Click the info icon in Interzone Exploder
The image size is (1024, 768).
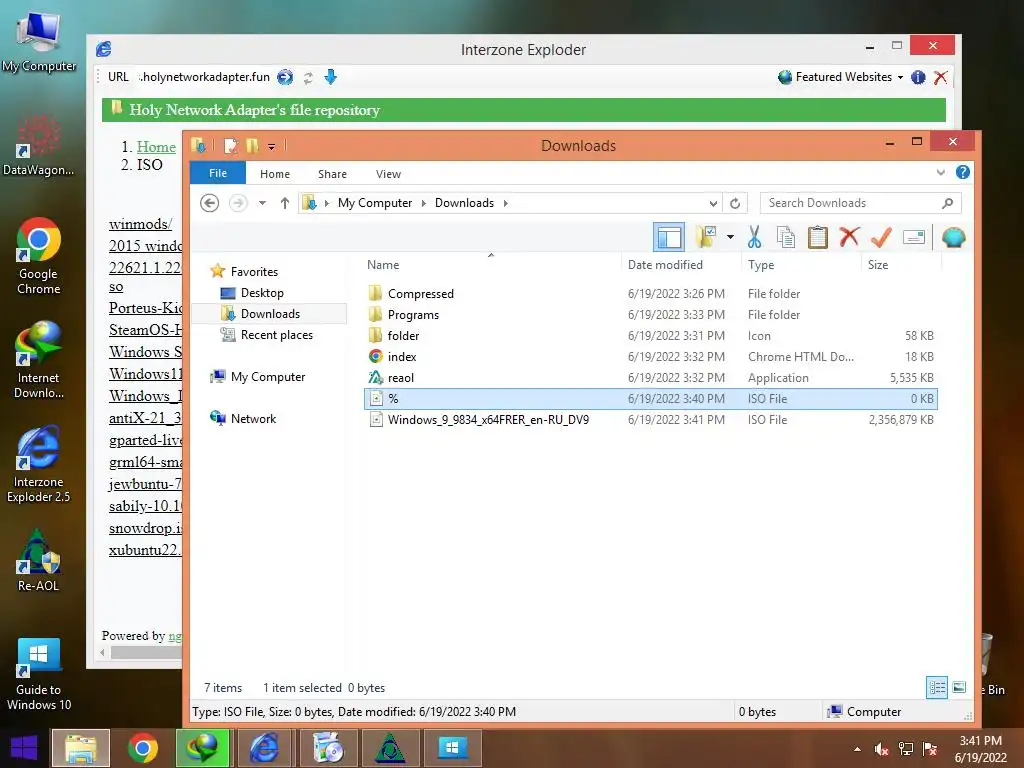pos(918,77)
